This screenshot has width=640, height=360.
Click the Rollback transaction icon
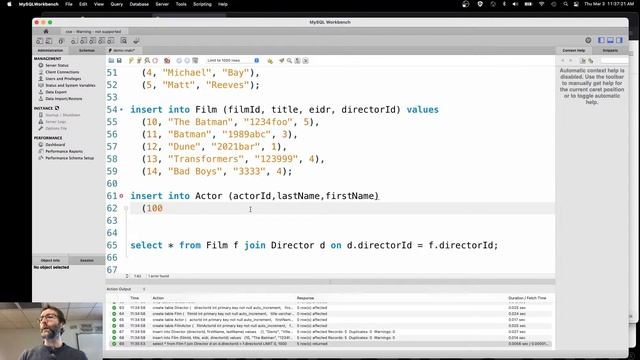tap(187, 60)
